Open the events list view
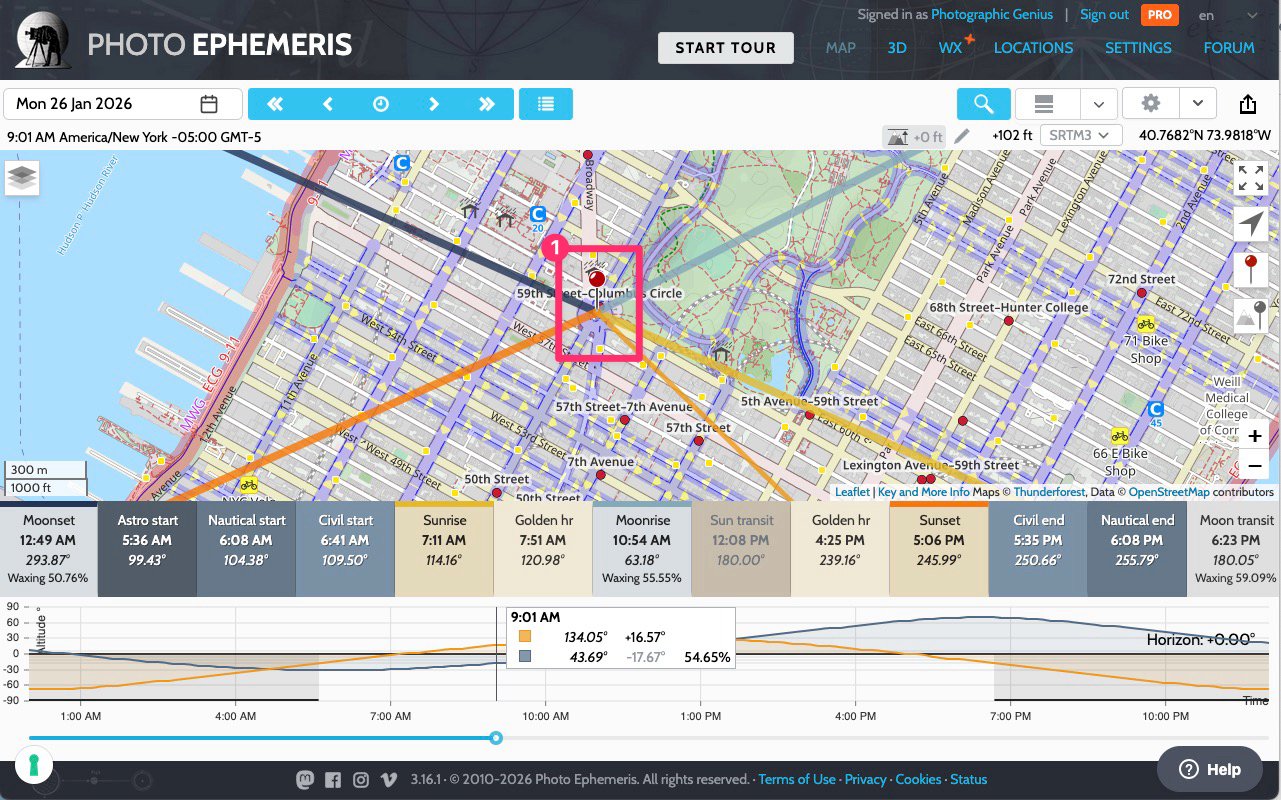Screen dimensions: 1281x800 pos(546,104)
